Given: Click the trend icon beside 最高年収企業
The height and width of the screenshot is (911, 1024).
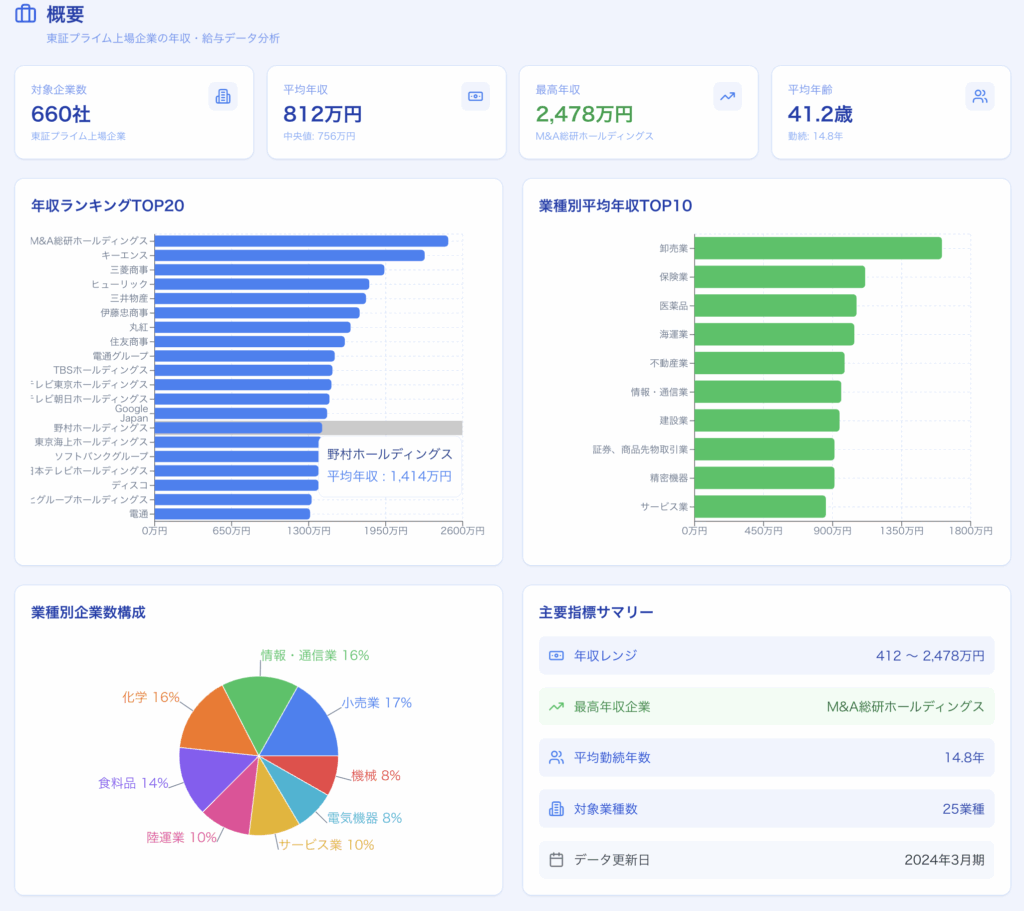Looking at the screenshot, I should 557,707.
